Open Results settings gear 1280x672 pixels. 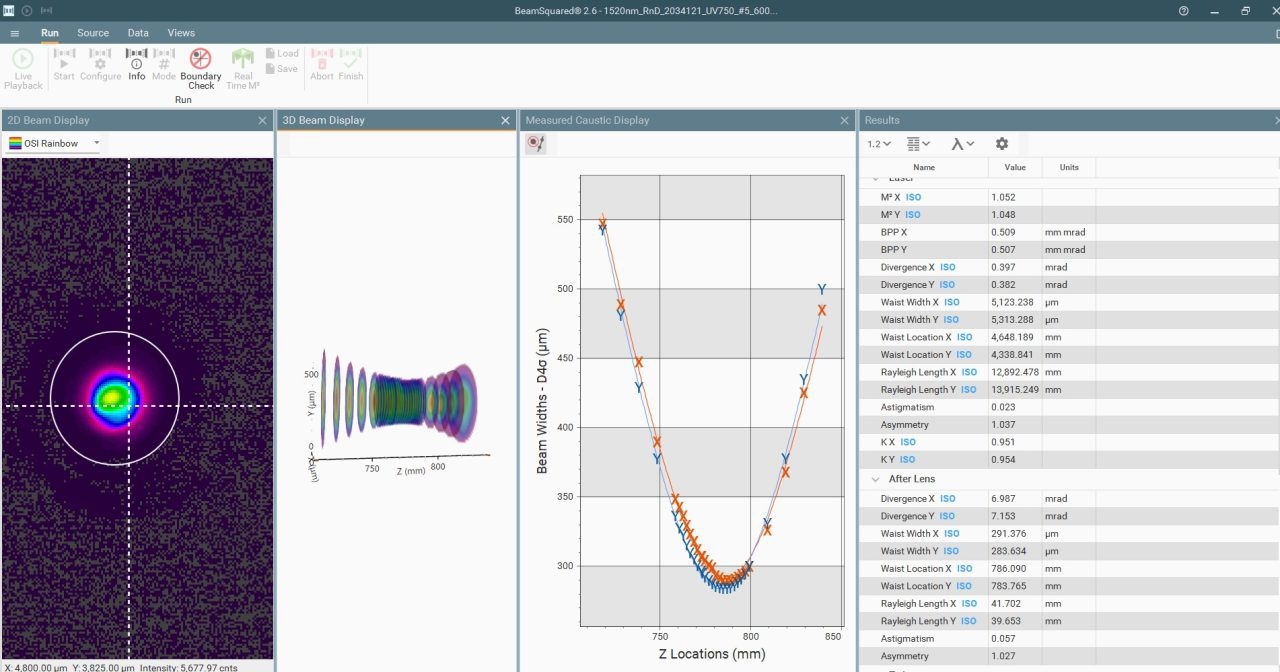pyautogui.click(x=1002, y=144)
